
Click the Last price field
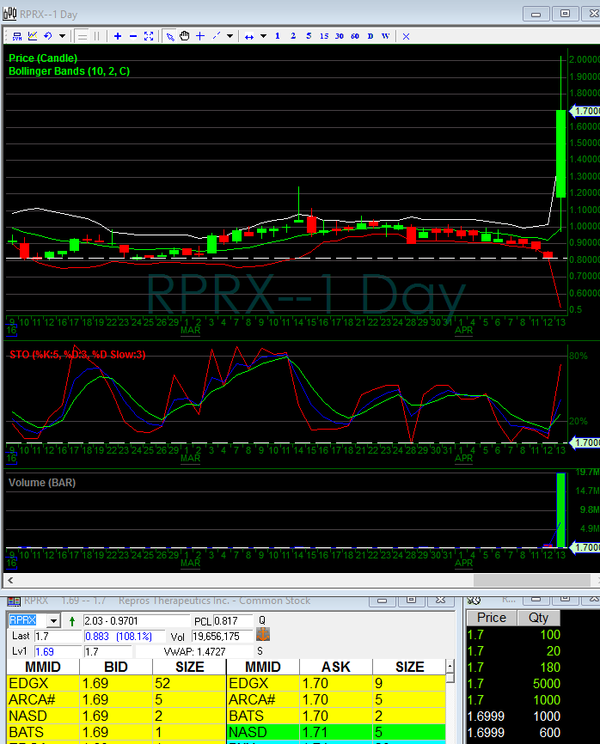57,636
